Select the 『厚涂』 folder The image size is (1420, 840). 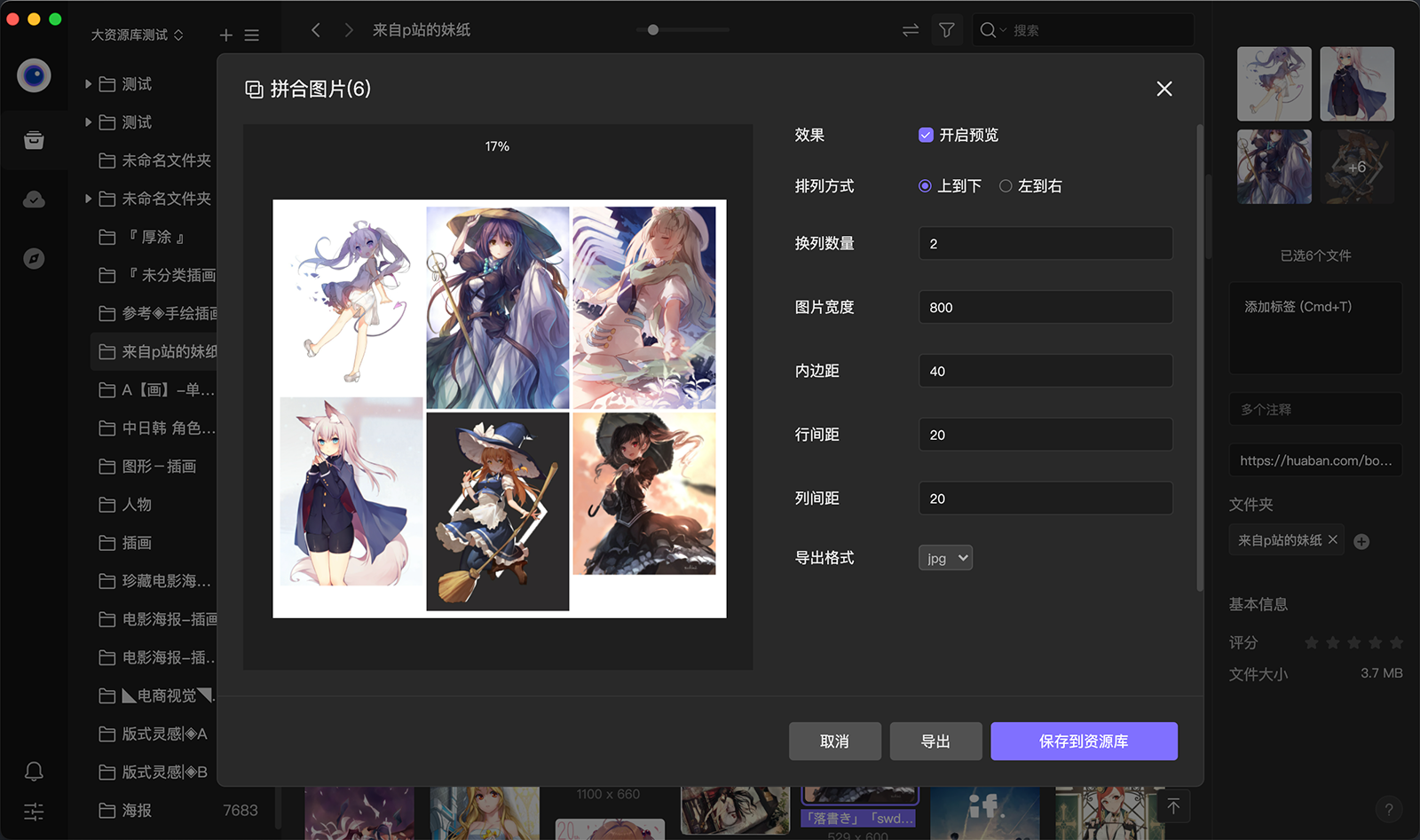click(154, 237)
